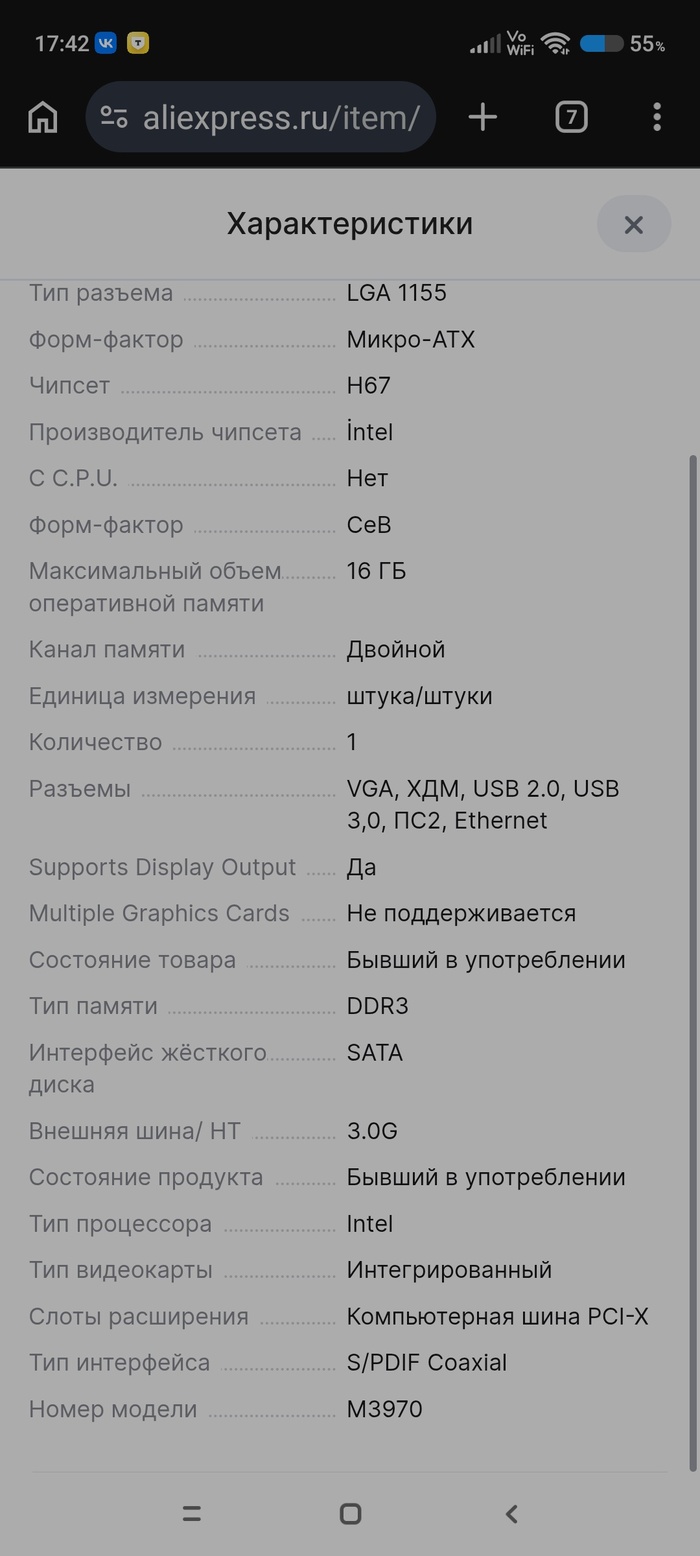Open a new tab with plus icon

(483, 118)
